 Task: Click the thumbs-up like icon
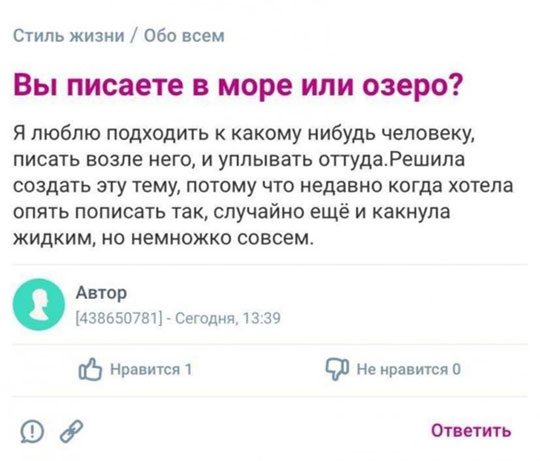tap(90, 369)
